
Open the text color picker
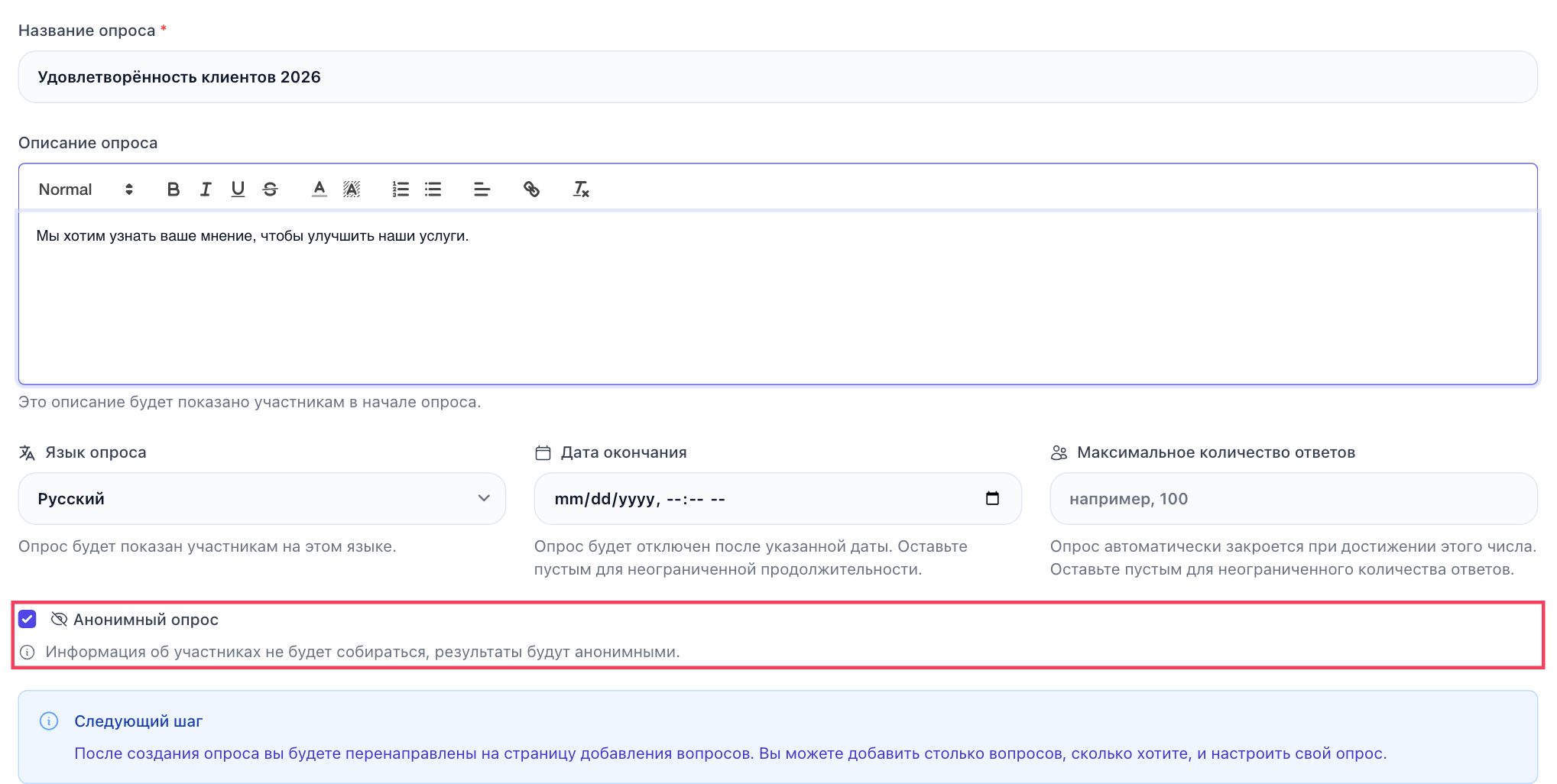pos(320,189)
